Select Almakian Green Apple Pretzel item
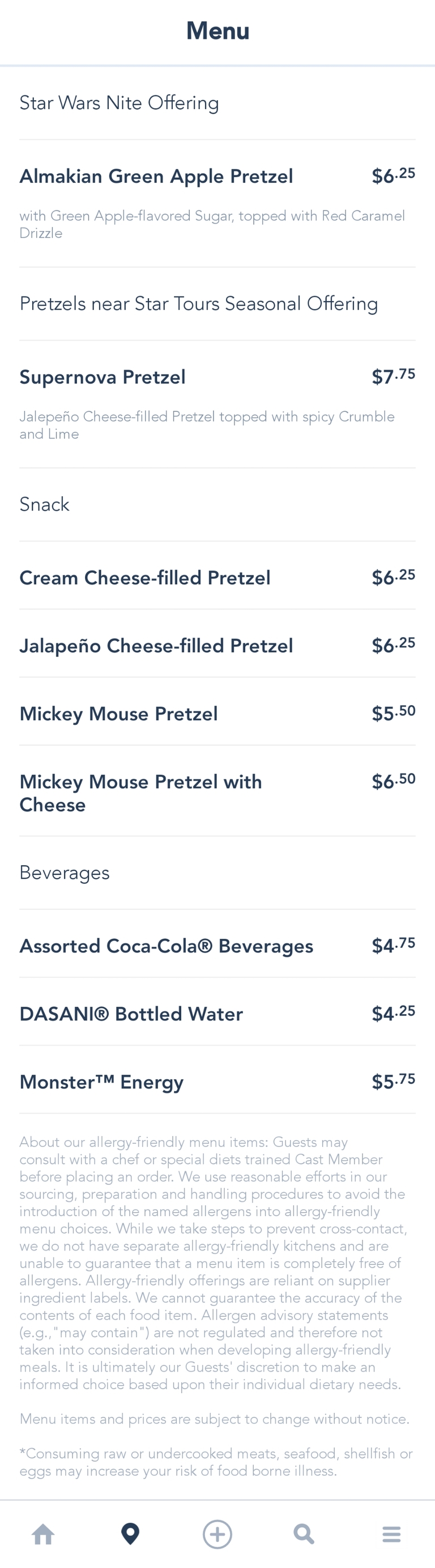This screenshot has height=1568, width=435. pos(156,177)
